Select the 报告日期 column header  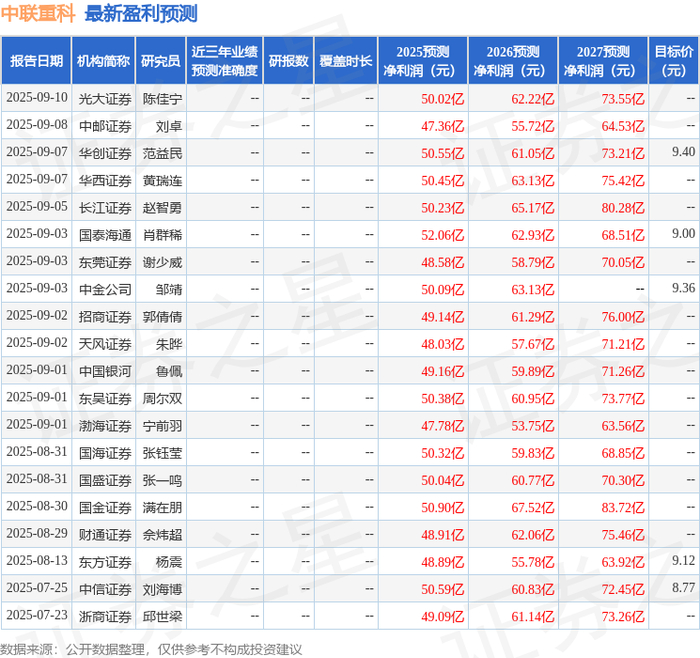36,61
